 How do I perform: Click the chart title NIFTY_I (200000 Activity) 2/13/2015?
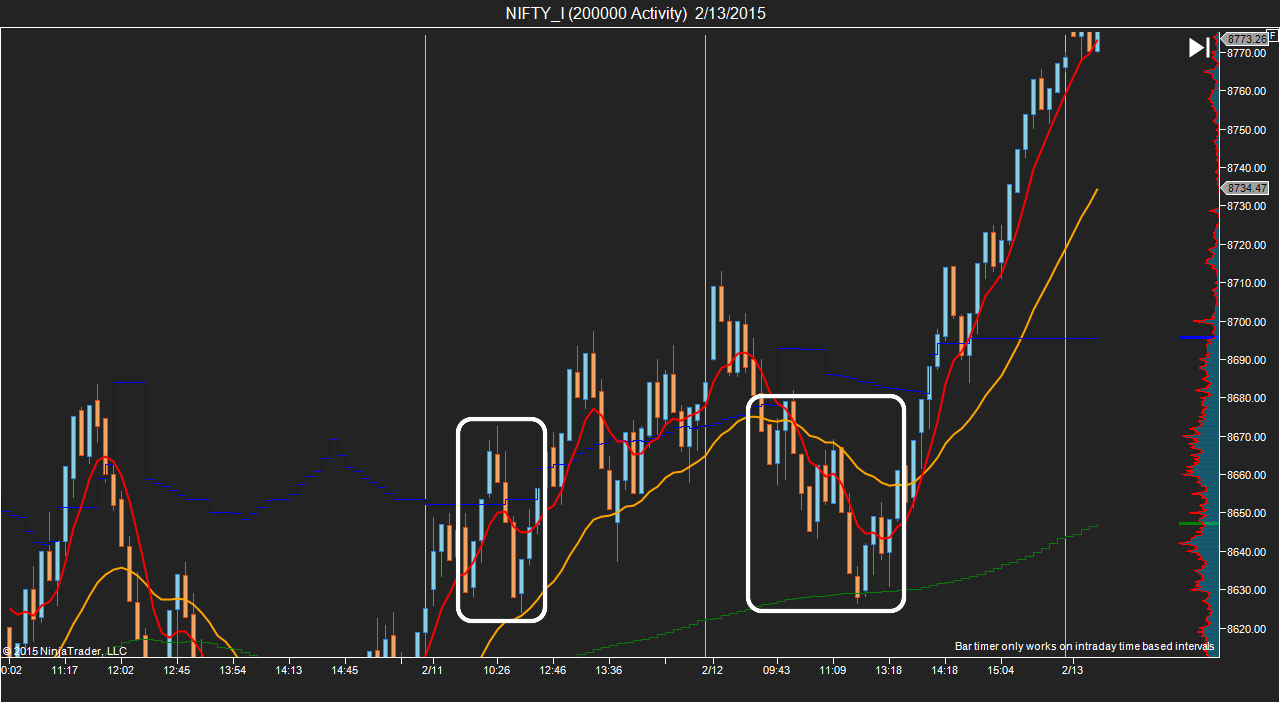[x=636, y=13]
